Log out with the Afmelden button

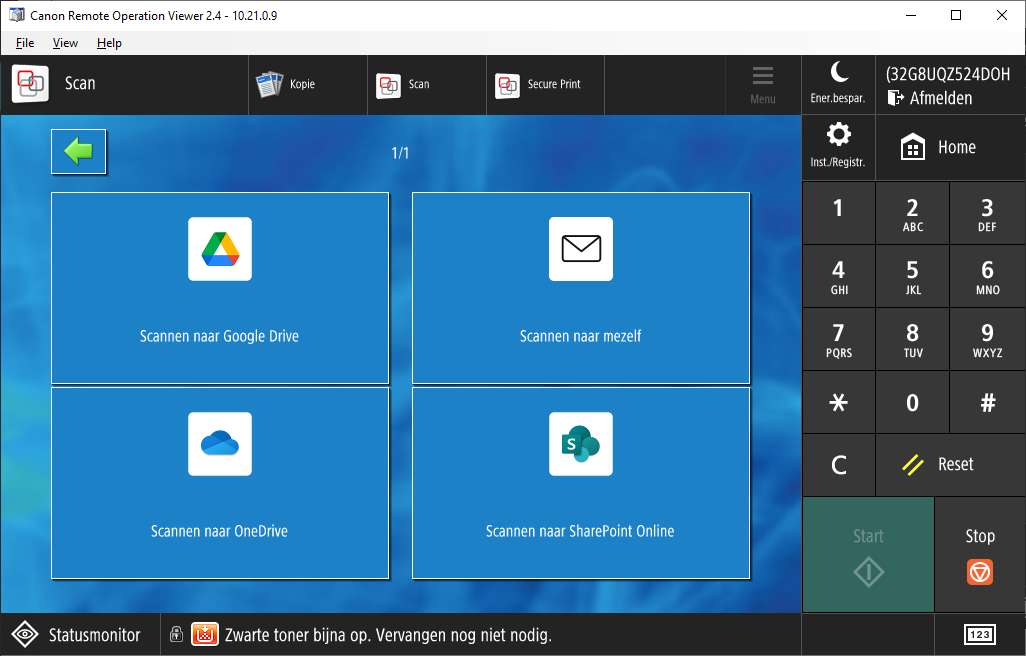tap(930, 98)
